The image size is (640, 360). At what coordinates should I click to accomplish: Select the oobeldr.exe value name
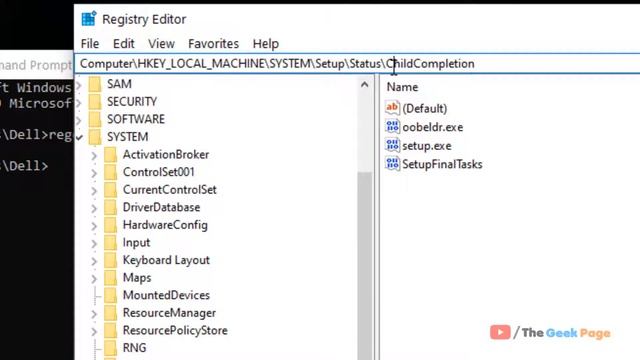pos(433,127)
